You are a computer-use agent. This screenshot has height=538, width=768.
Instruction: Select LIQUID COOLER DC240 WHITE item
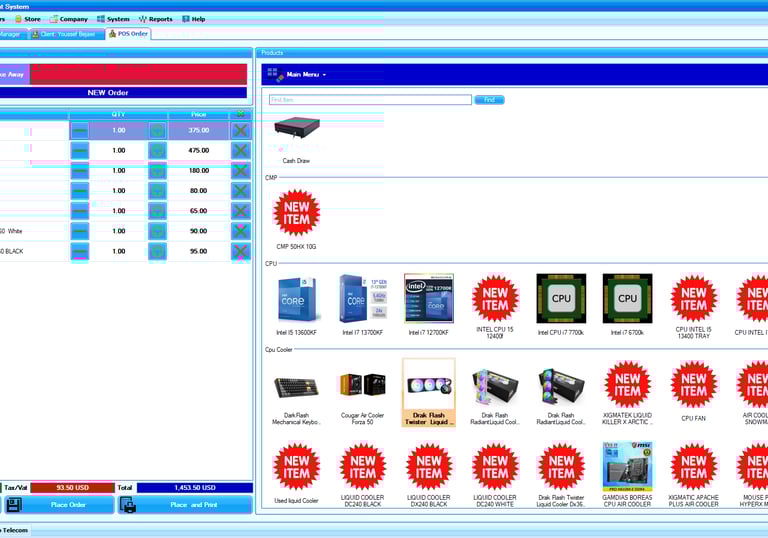point(495,474)
